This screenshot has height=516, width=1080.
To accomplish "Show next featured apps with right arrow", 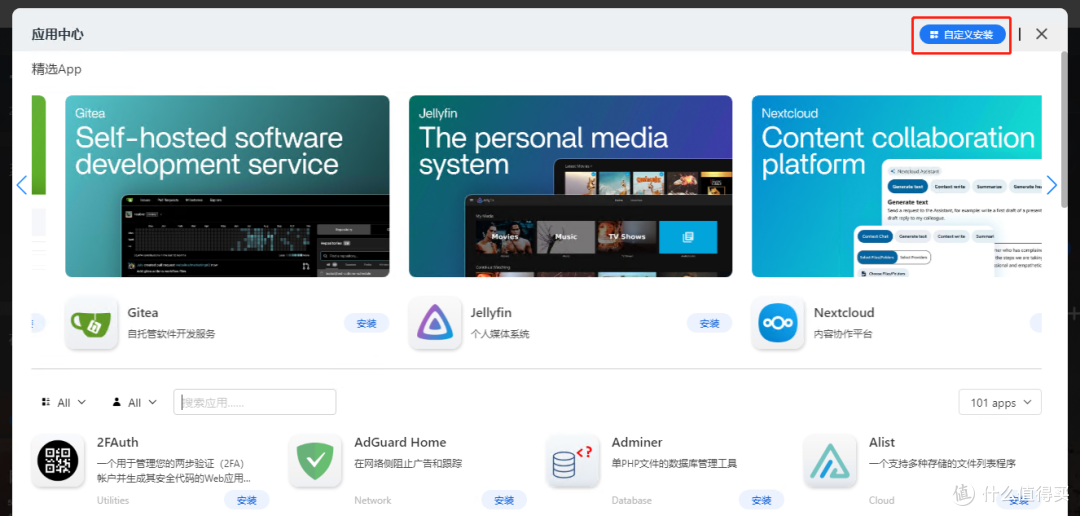I will [x=1051, y=185].
